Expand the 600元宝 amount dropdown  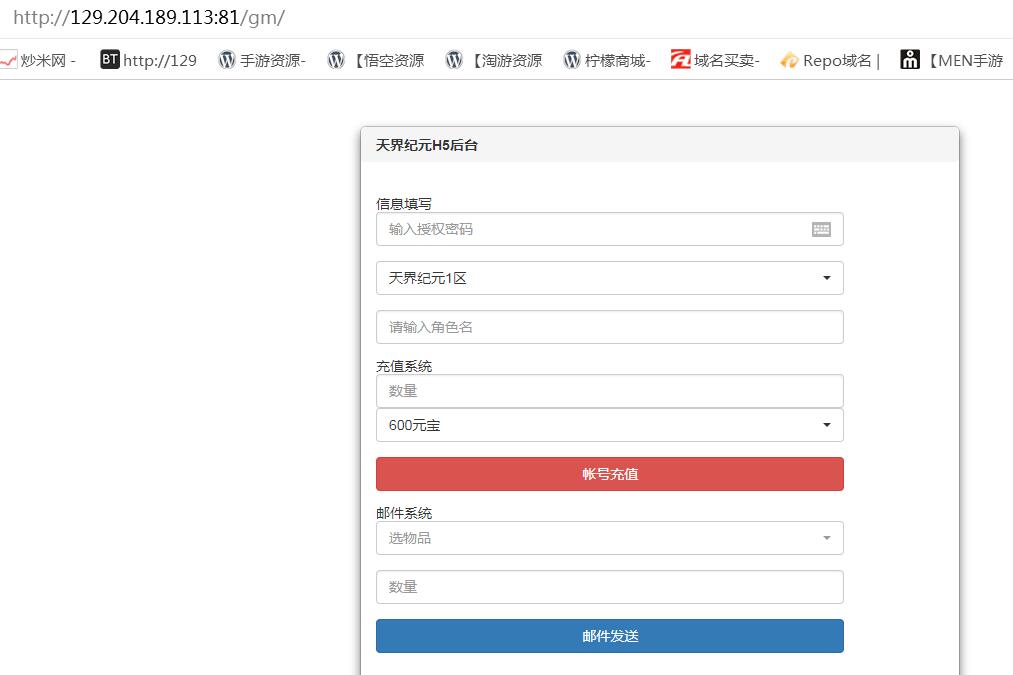click(x=609, y=425)
